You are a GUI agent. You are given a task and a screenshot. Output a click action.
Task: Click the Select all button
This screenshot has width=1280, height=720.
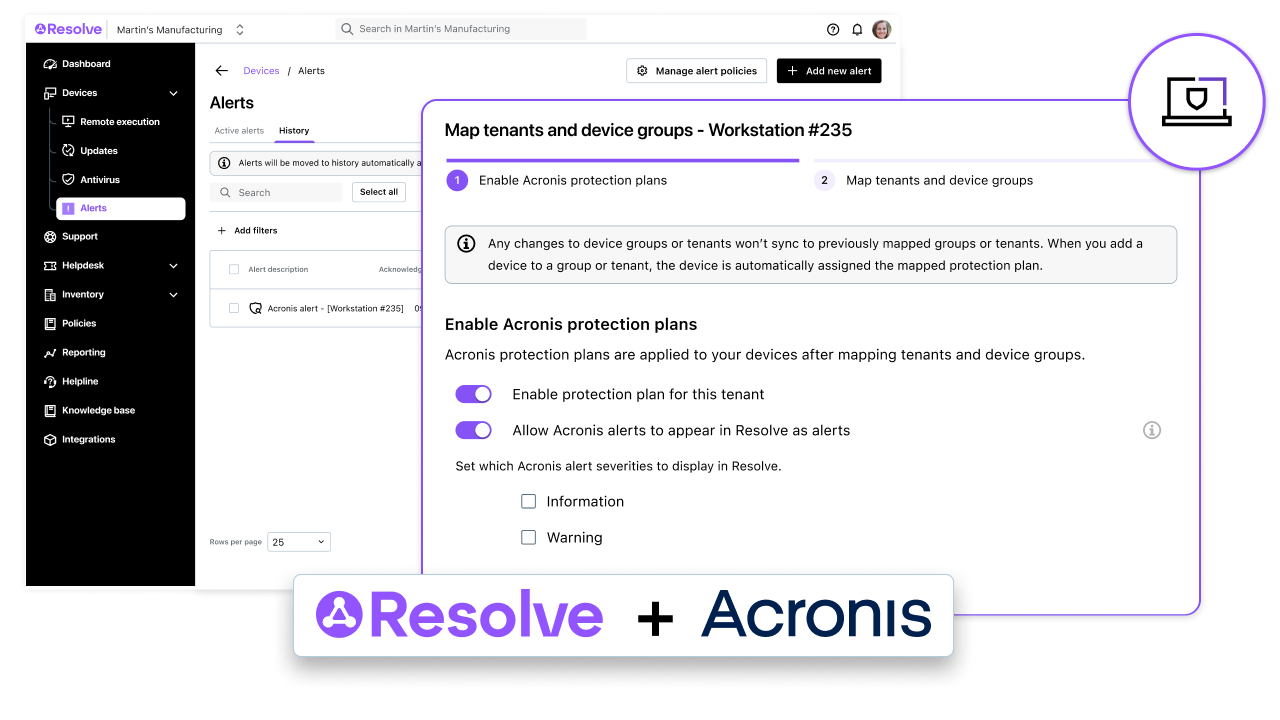[x=379, y=192]
